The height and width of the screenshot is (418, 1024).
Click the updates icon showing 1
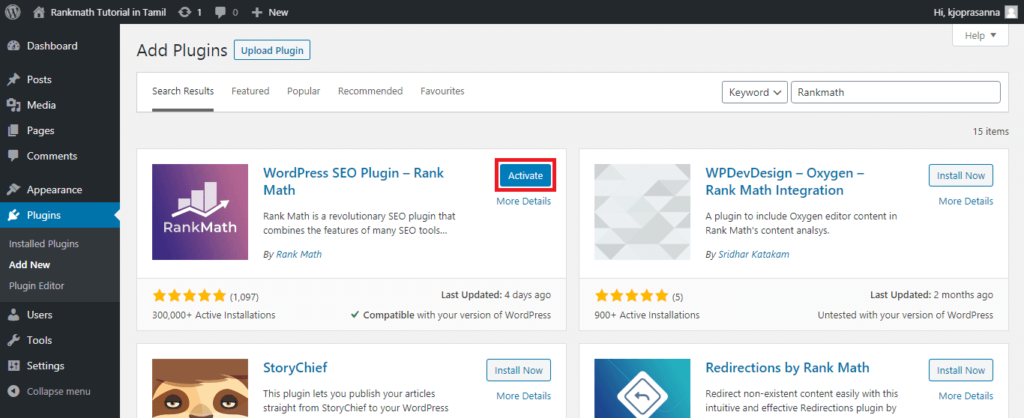(184, 12)
